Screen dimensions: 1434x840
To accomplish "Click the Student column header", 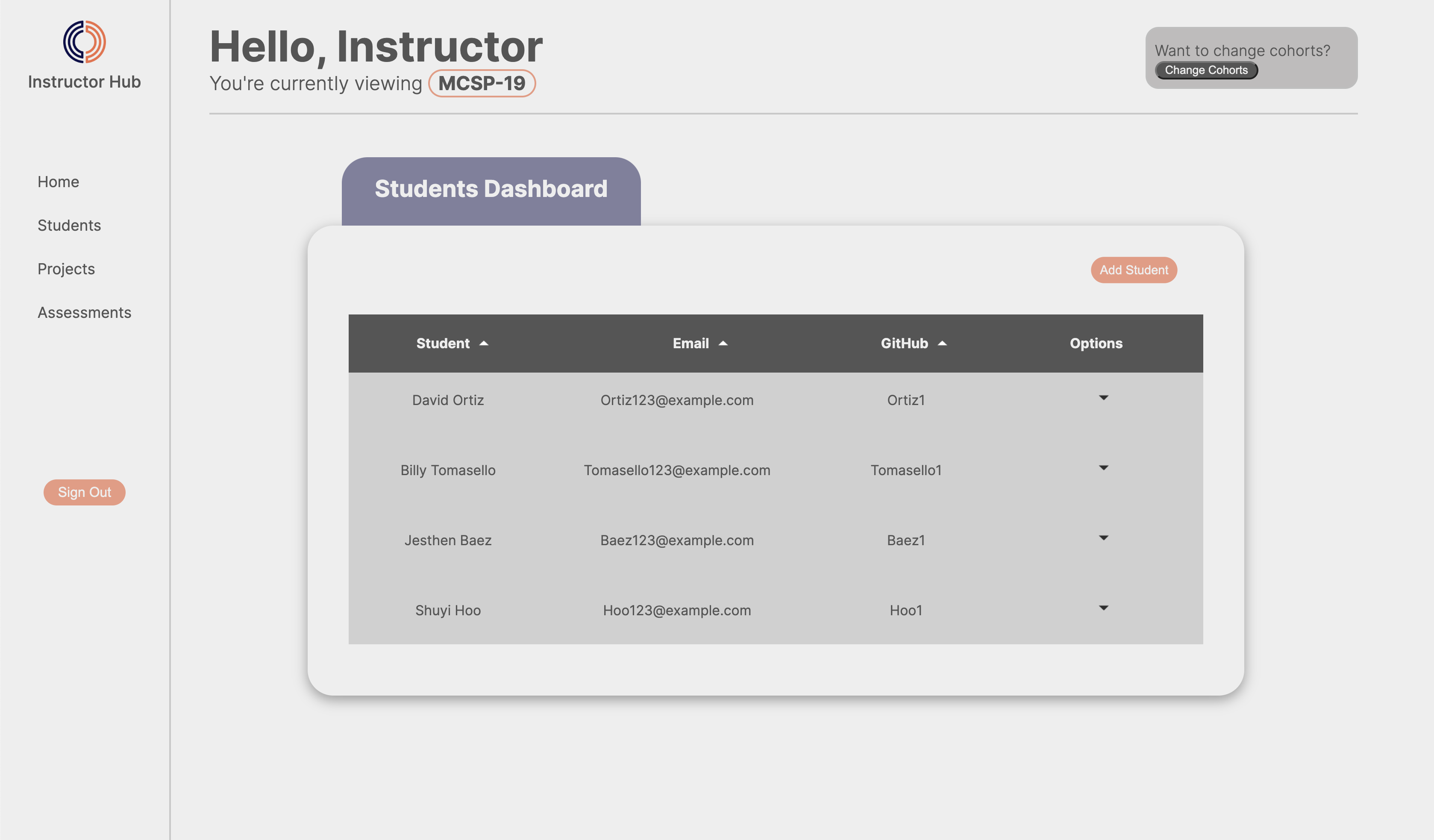I will tap(443, 343).
